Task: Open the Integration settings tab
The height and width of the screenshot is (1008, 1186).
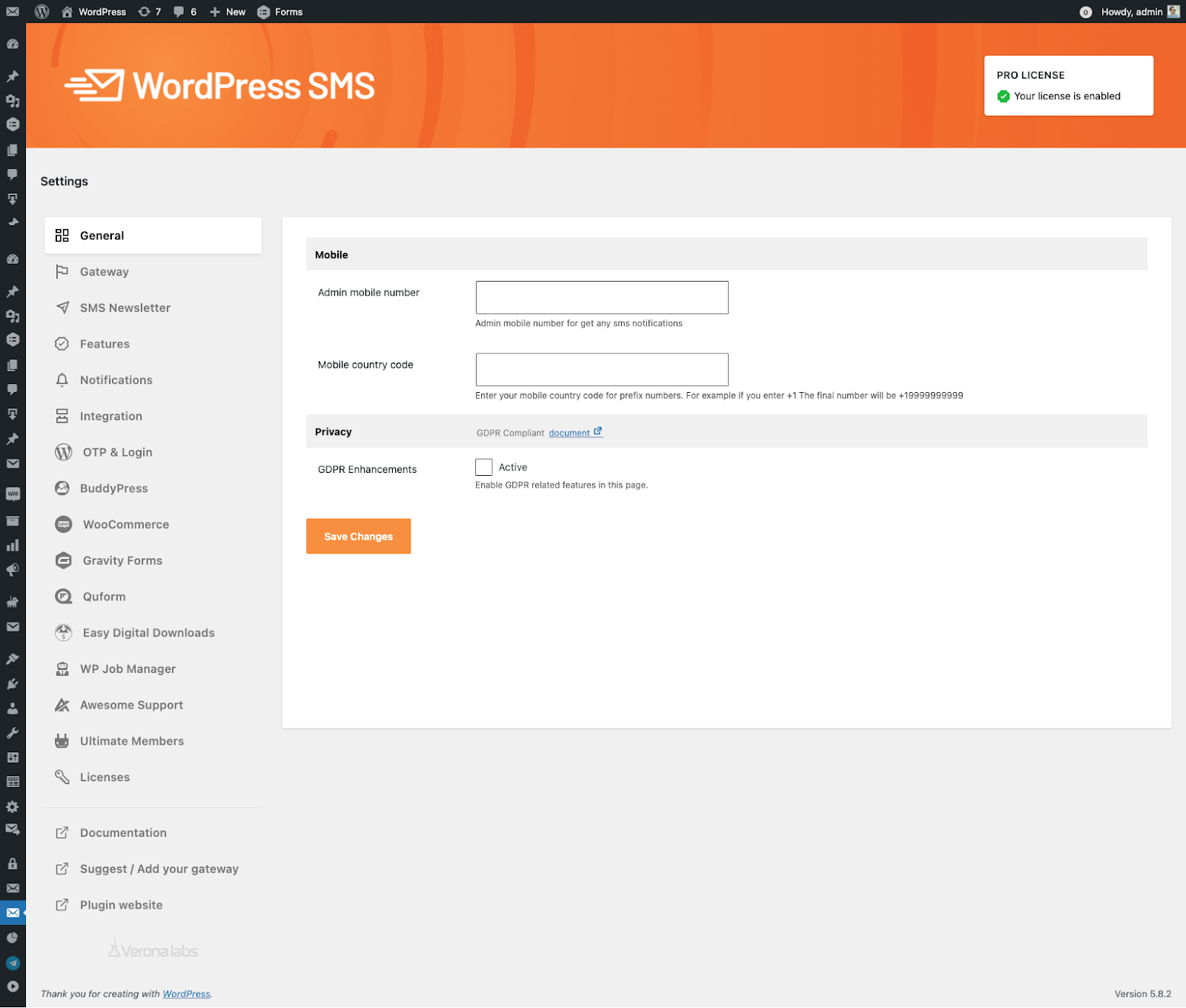Action: pos(153,416)
